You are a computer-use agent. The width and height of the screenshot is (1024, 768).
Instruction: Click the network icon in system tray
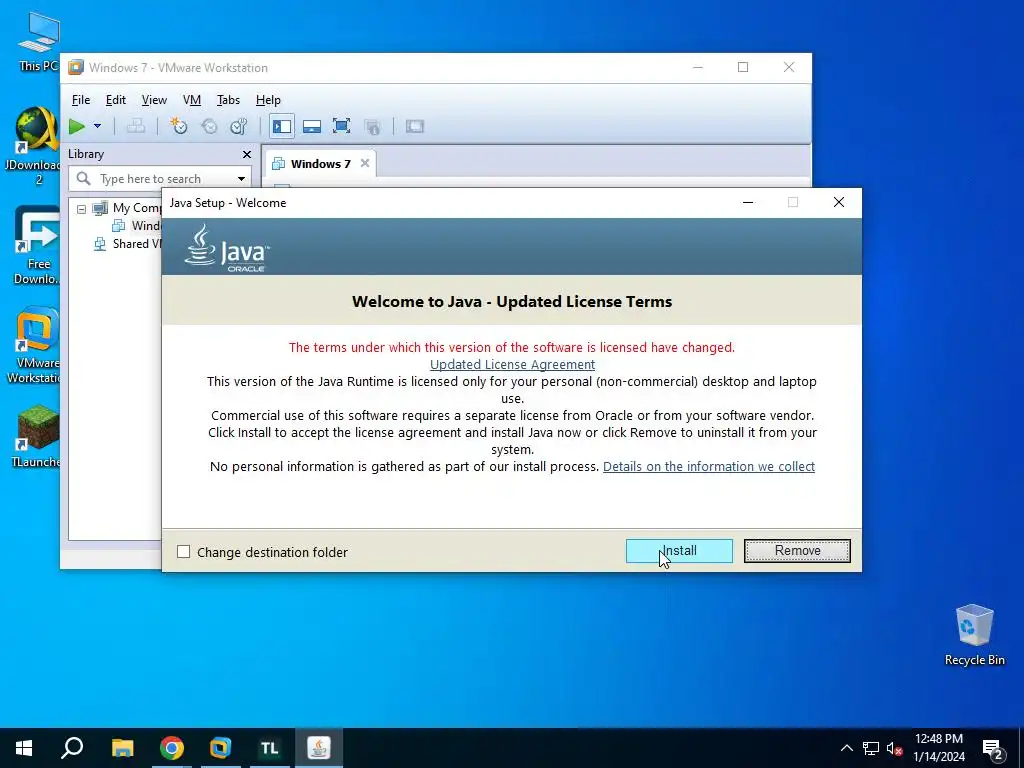coord(871,748)
